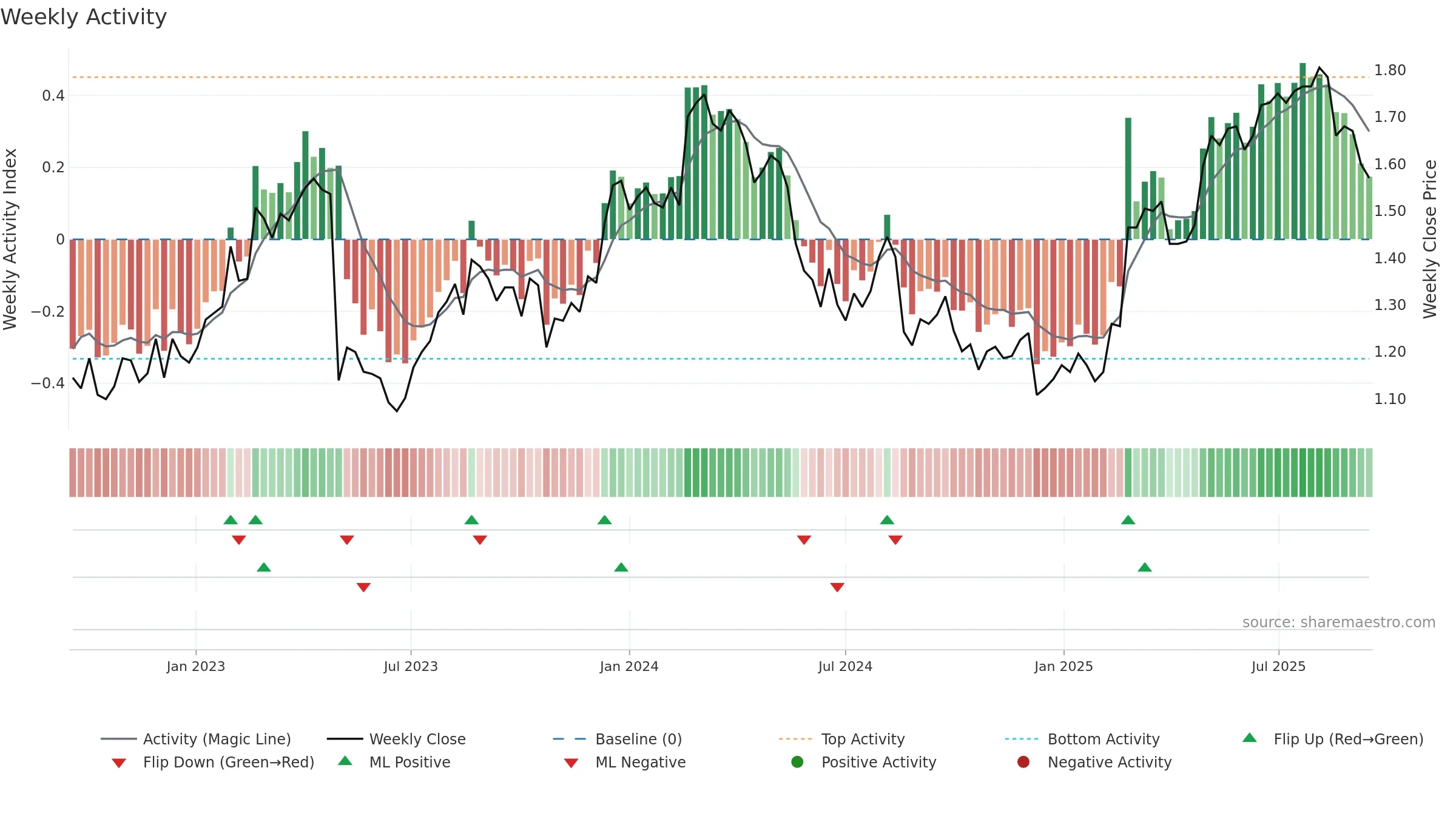This screenshot has width=1456, height=819.
Task: Click the small green bar after Jul 2023
Action: [472, 230]
